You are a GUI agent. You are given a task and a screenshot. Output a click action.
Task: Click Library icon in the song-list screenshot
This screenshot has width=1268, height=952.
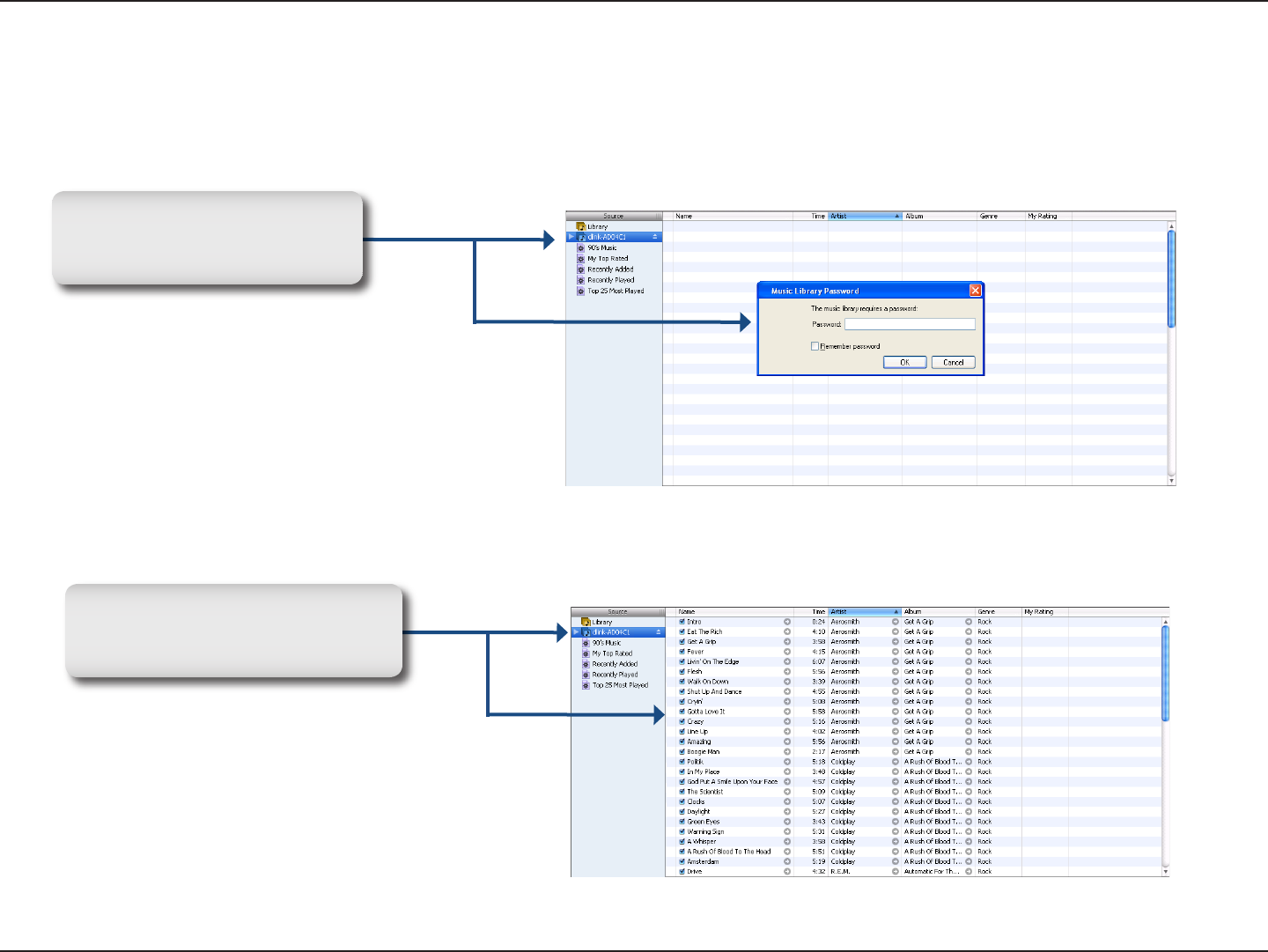pos(586,622)
